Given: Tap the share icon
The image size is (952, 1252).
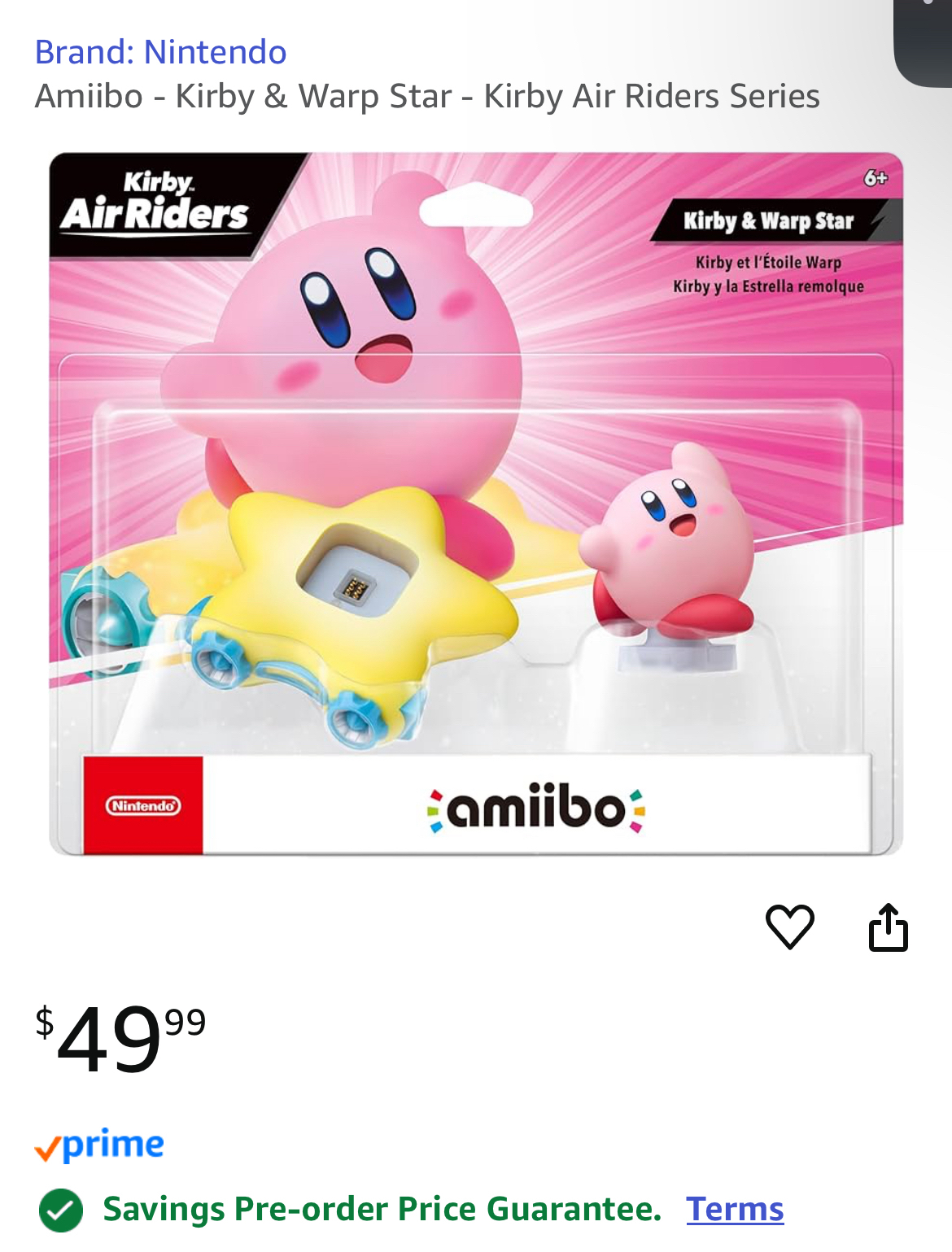Looking at the screenshot, I should click(x=888, y=927).
